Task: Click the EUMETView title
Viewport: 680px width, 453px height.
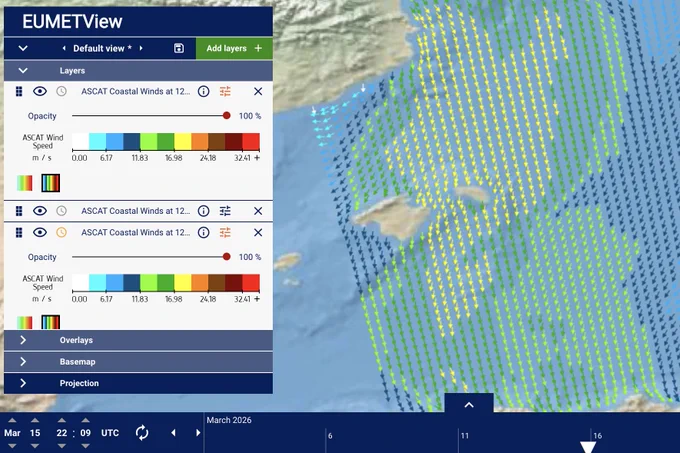Action: (72, 21)
